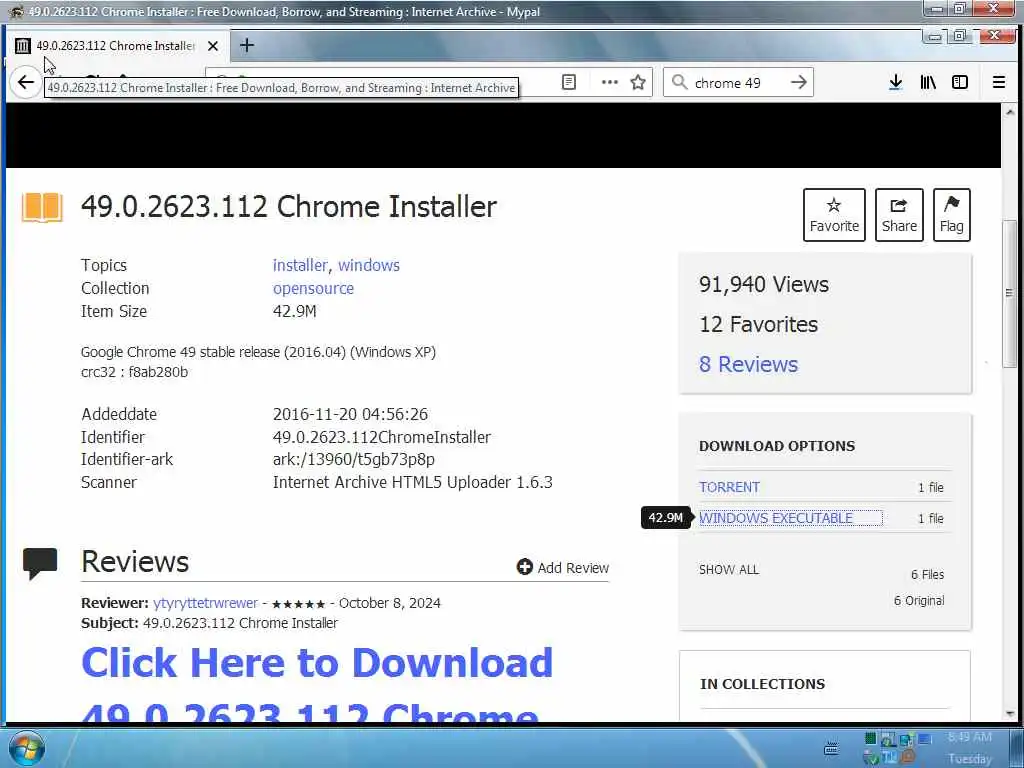Open reviewer ytyryttetrwrewer profile link
The image size is (1024, 768).
pos(206,603)
